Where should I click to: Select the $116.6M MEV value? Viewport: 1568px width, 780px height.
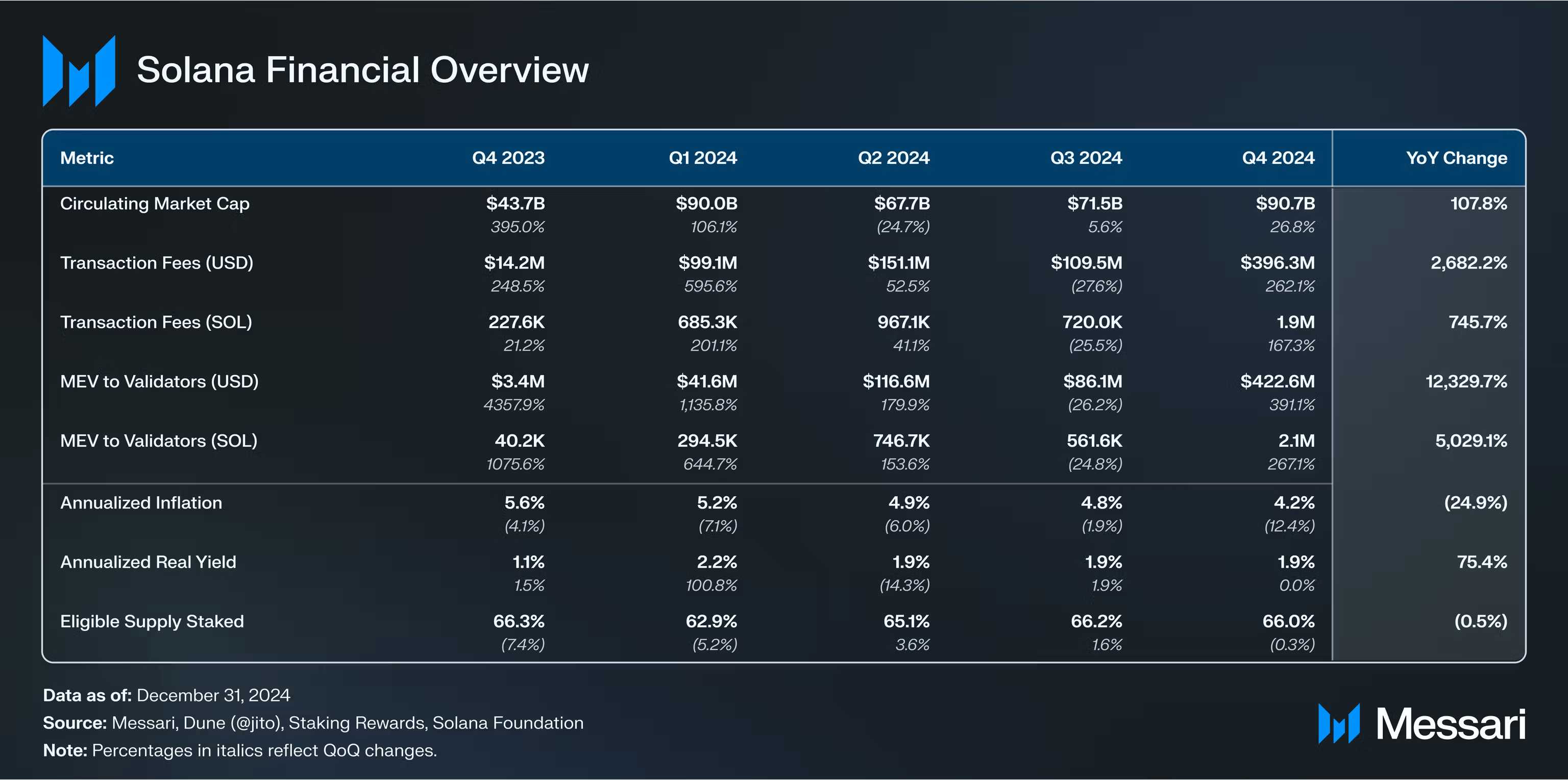click(896, 382)
